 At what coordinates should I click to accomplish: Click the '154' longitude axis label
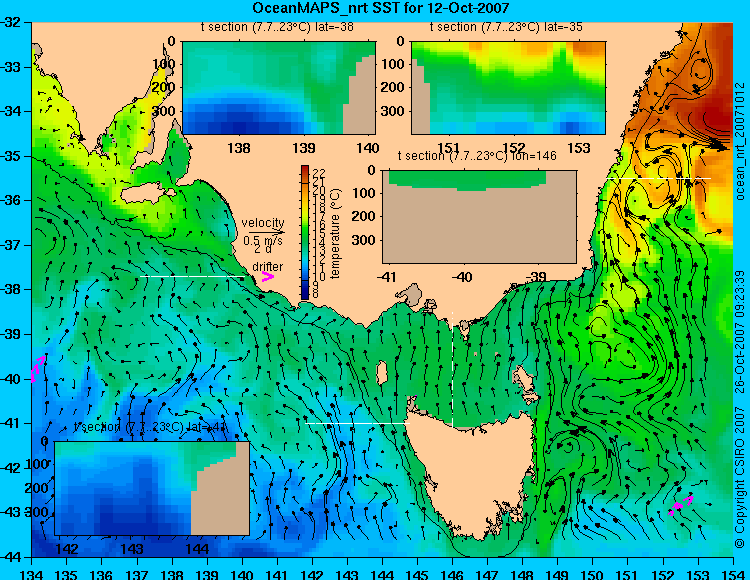click(733, 574)
